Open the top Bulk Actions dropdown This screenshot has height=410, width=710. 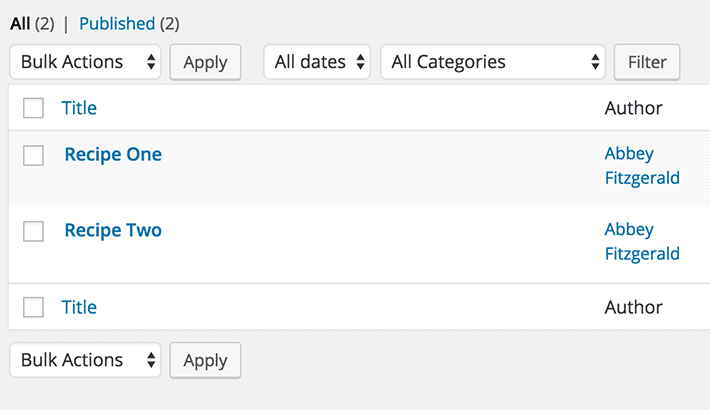(86, 62)
